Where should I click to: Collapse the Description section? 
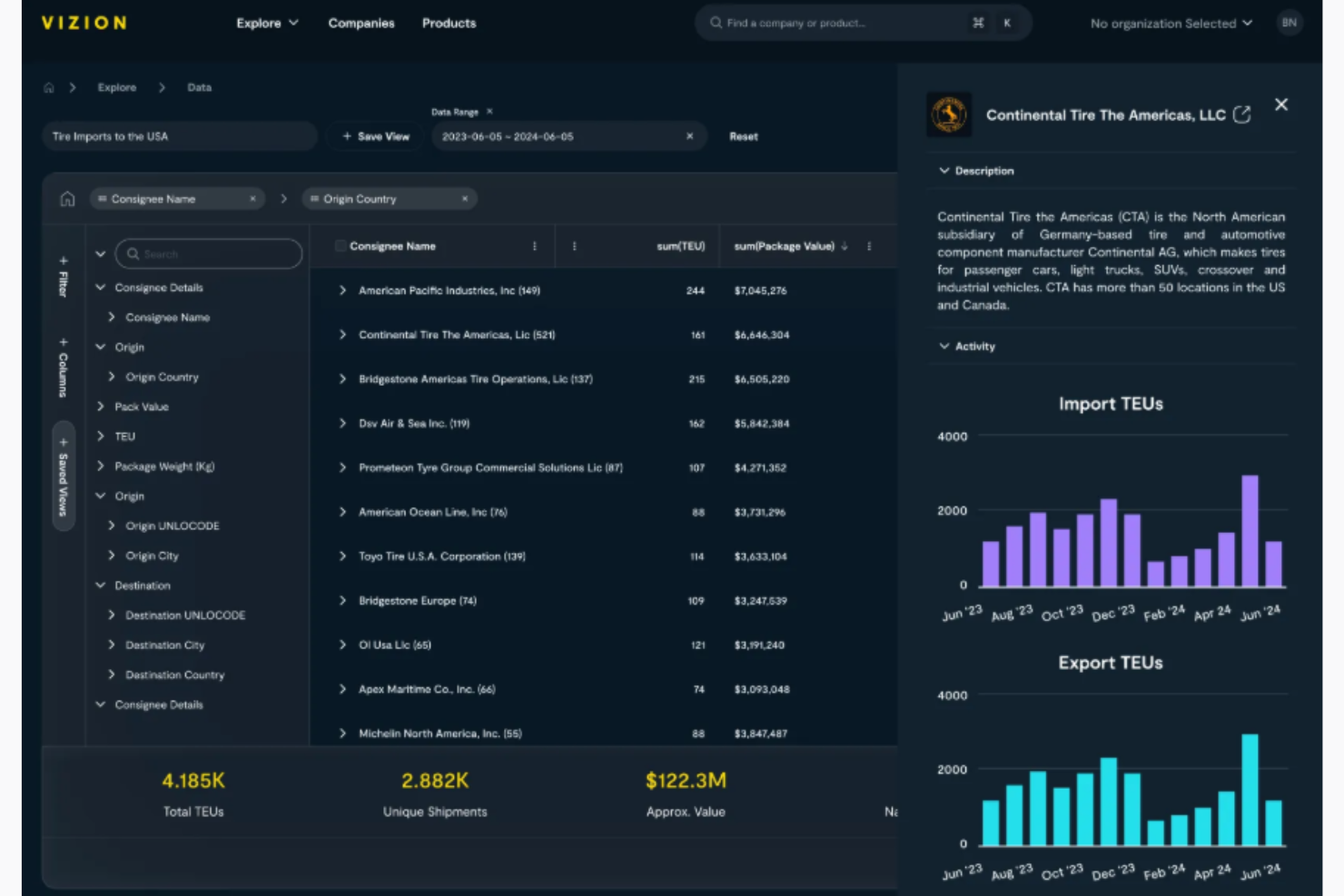(x=944, y=171)
